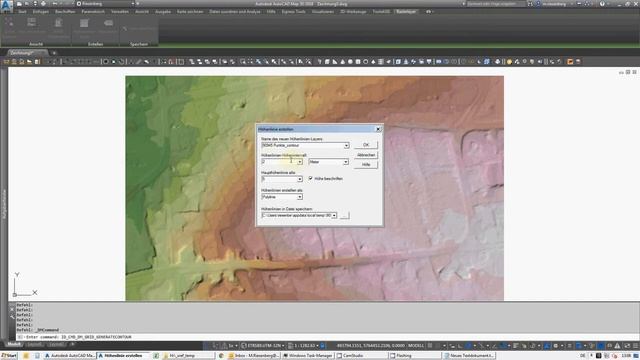Click the Abbrechen button in the dialog

[x=366, y=155]
